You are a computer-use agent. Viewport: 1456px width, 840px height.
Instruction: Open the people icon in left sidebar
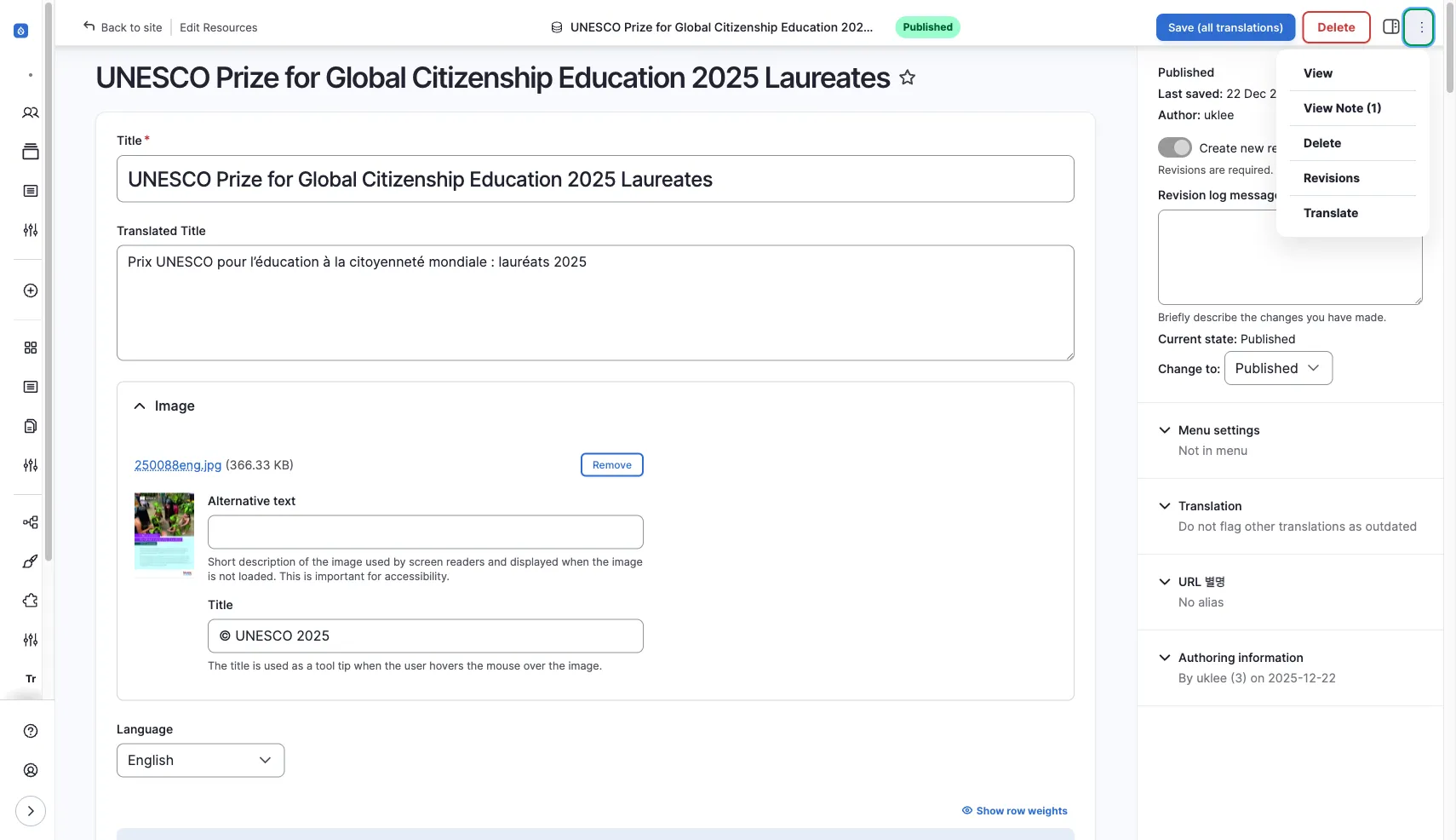[x=31, y=112]
